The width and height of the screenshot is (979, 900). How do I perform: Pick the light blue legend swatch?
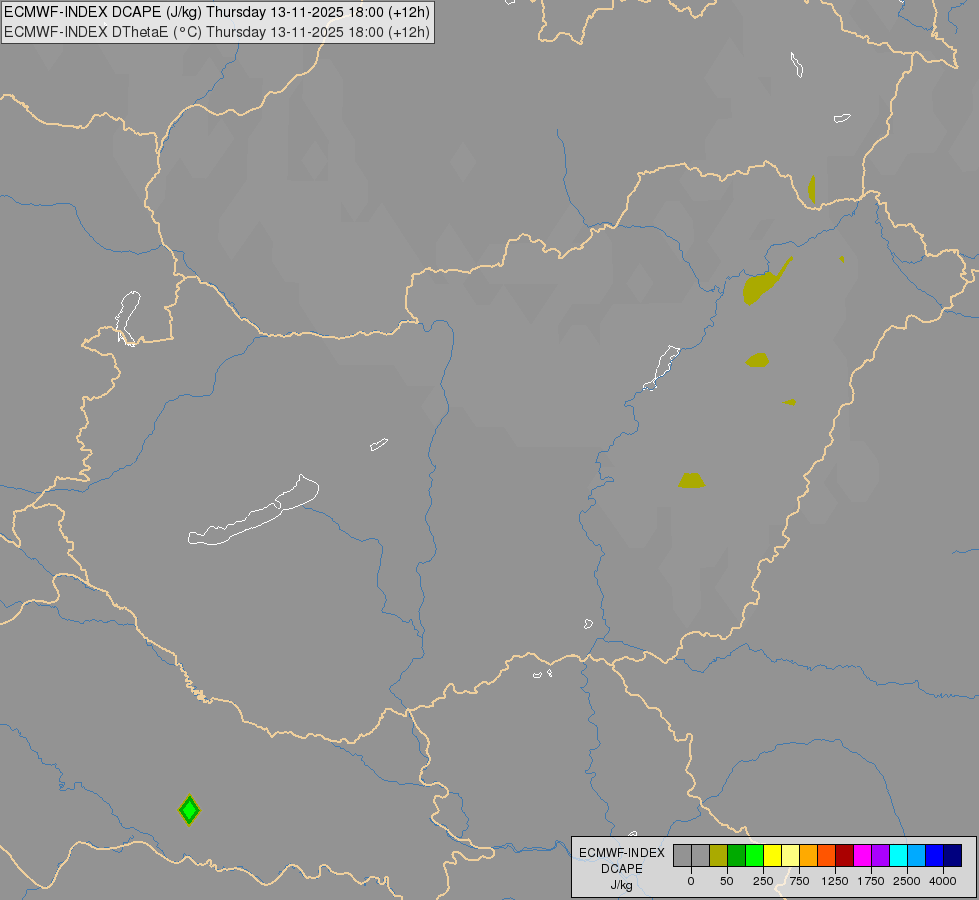pyautogui.click(x=917, y=855)
